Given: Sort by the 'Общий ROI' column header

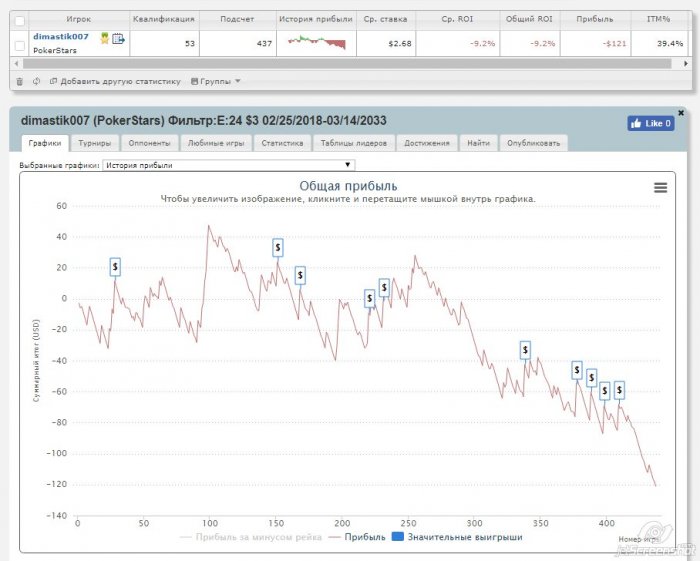Looking at the screenshot, I should pyautogui.click(x=529, y=19).
